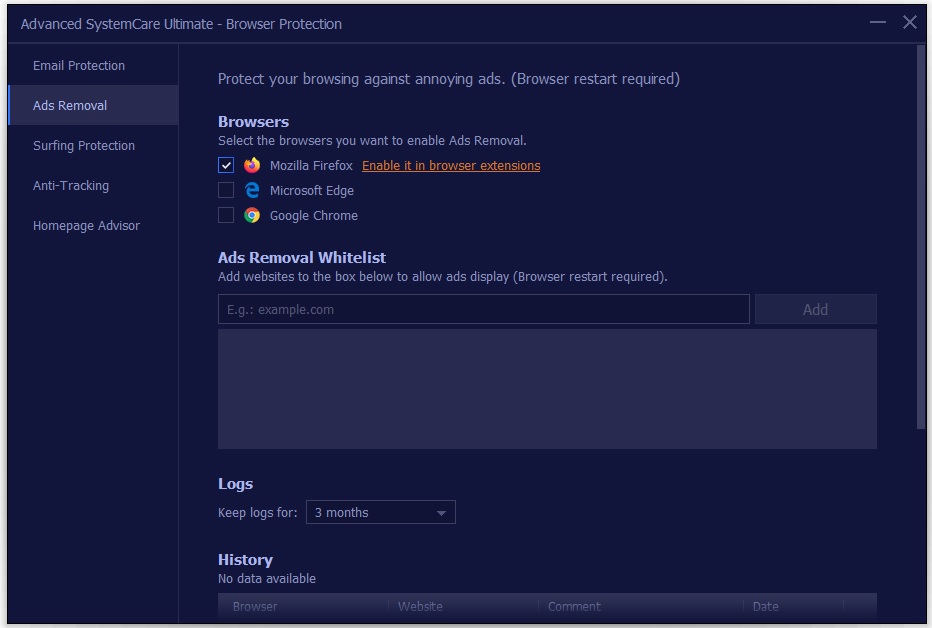Click the dropdown arrow beside 3 months
932x628 pixels.
click(441, 513)
